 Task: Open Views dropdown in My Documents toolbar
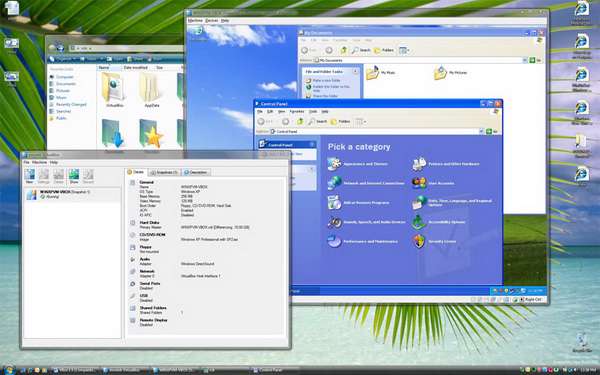coord(404,50)
